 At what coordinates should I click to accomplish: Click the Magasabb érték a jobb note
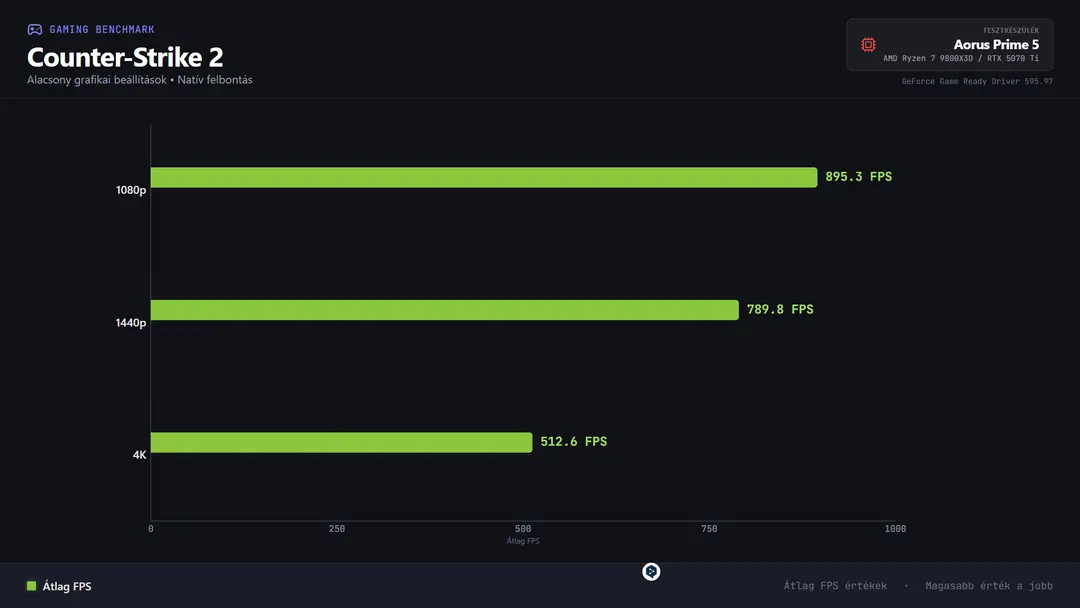[x=988, y=586]
